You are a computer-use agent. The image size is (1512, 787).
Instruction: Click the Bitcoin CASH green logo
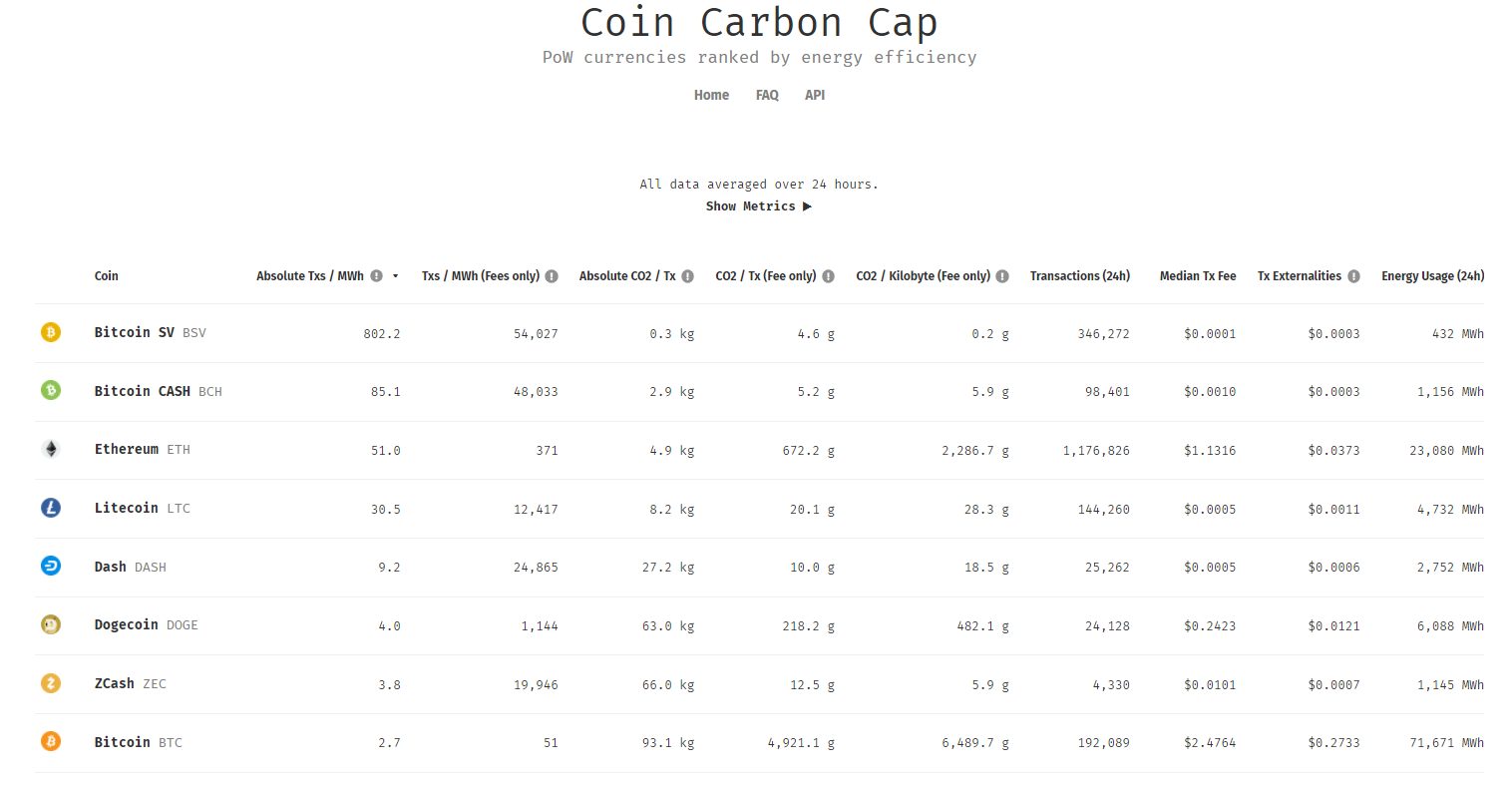coord(51,390)
